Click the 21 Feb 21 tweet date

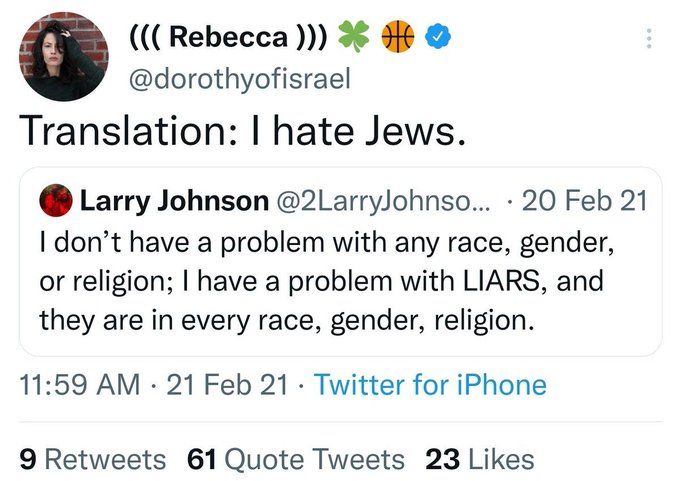pos(225,386)
